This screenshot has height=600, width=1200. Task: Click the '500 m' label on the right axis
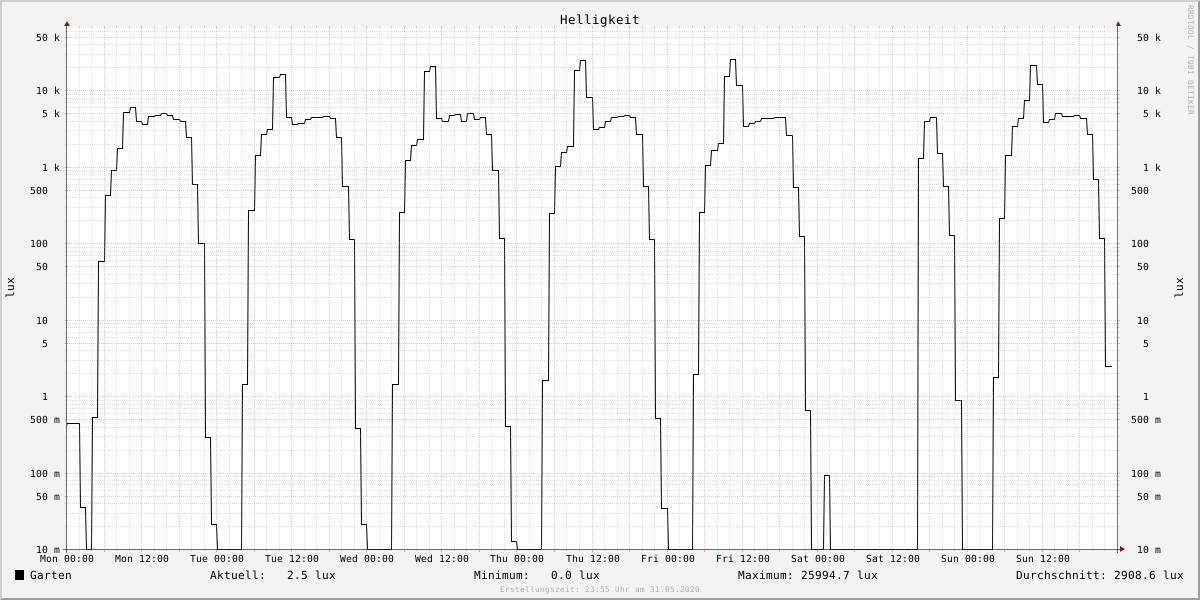pyautogui.click(x=1146, y=420)
